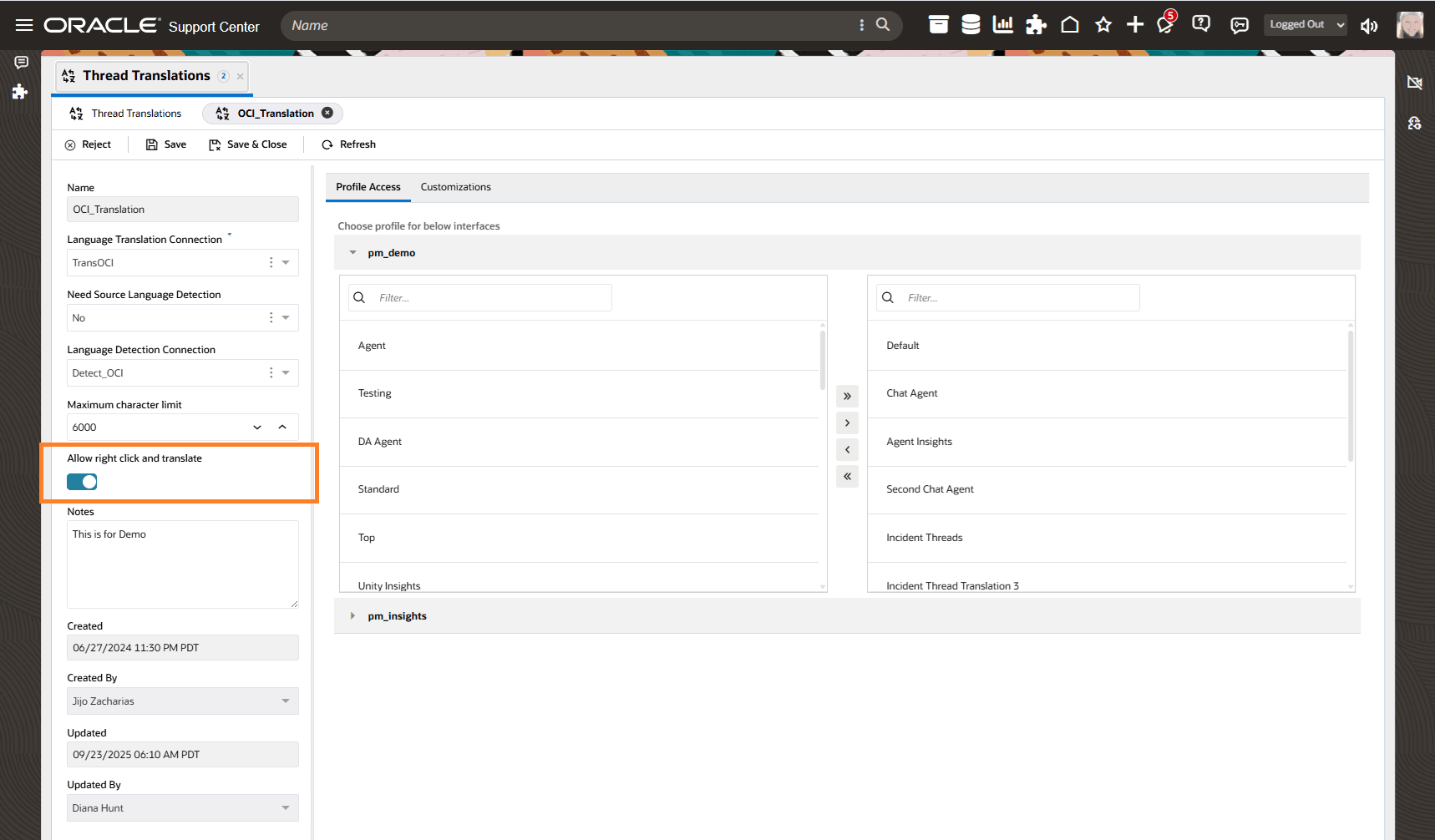
Task: Select Agent Insights in selected profiles
Action: pos(1108,442)
